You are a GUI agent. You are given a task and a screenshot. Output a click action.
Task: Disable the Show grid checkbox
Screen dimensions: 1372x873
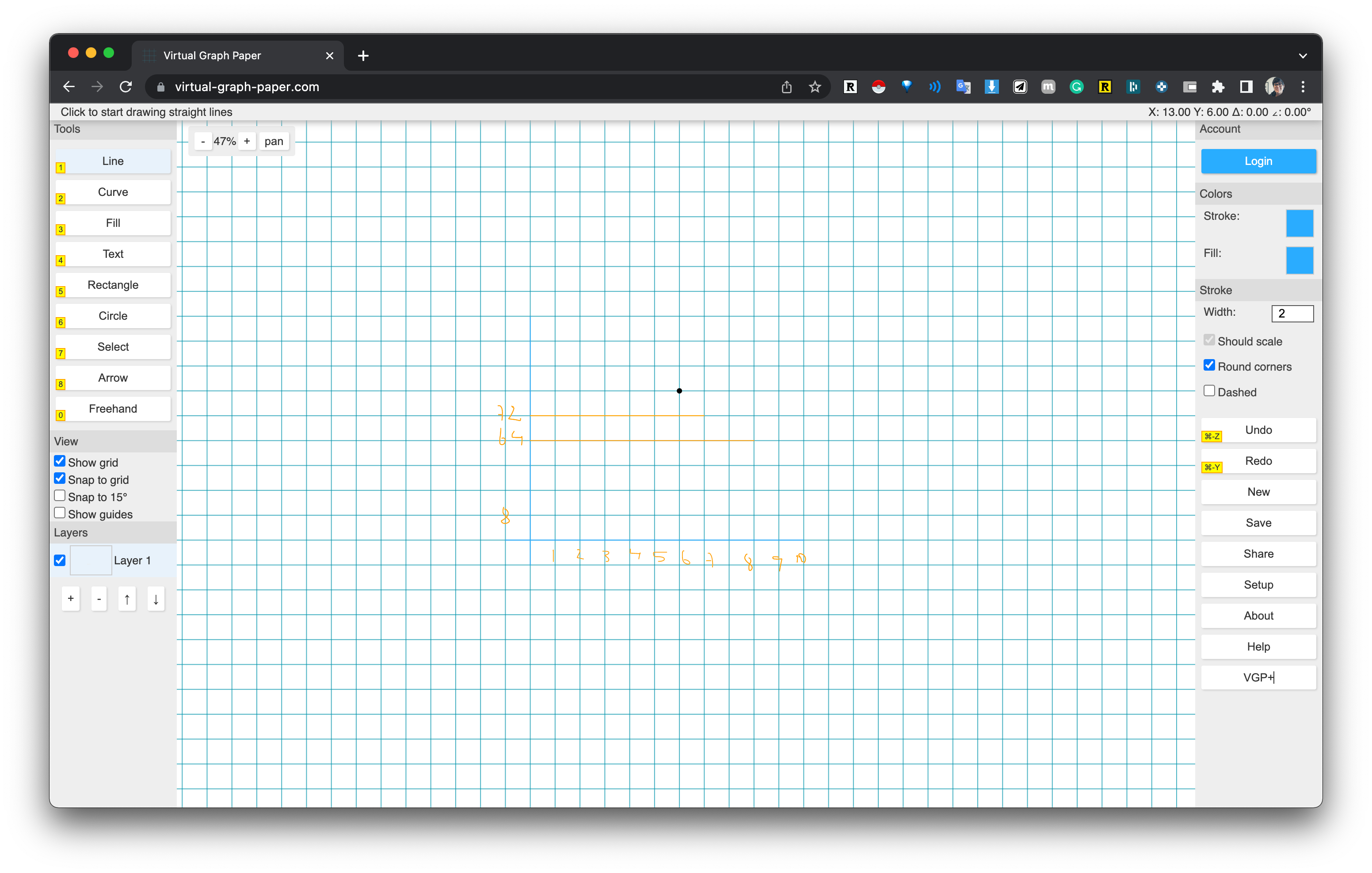coord(60,461)
